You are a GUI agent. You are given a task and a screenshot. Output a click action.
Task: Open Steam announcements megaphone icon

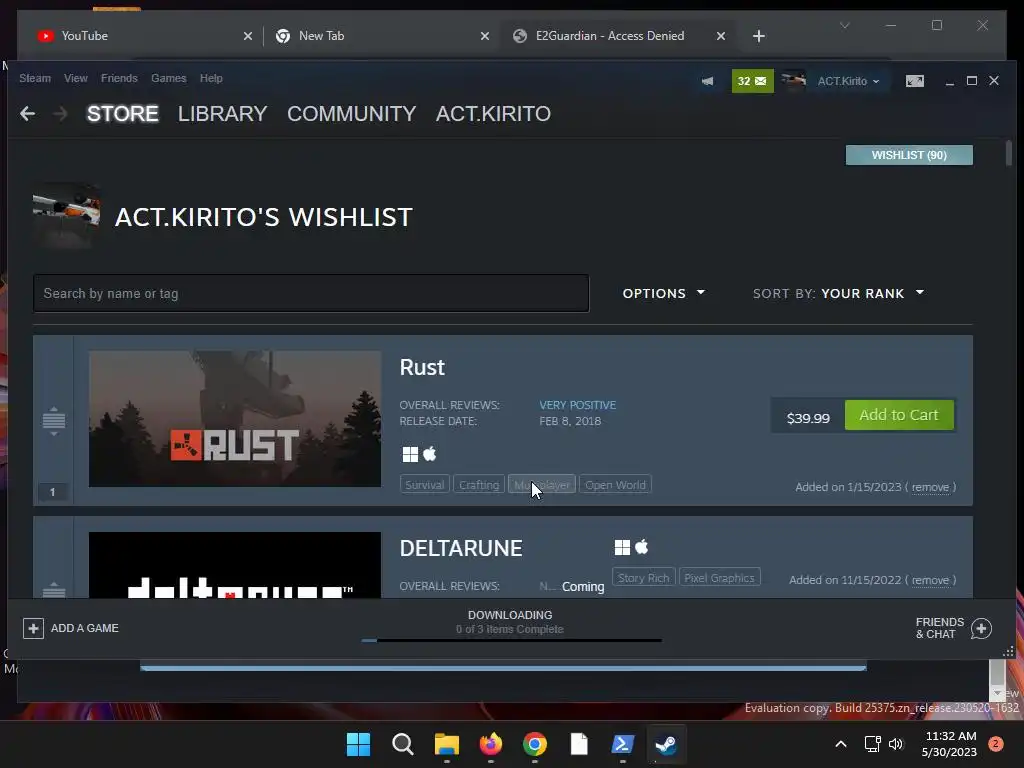pyautogui.click(x=708, y=81)
